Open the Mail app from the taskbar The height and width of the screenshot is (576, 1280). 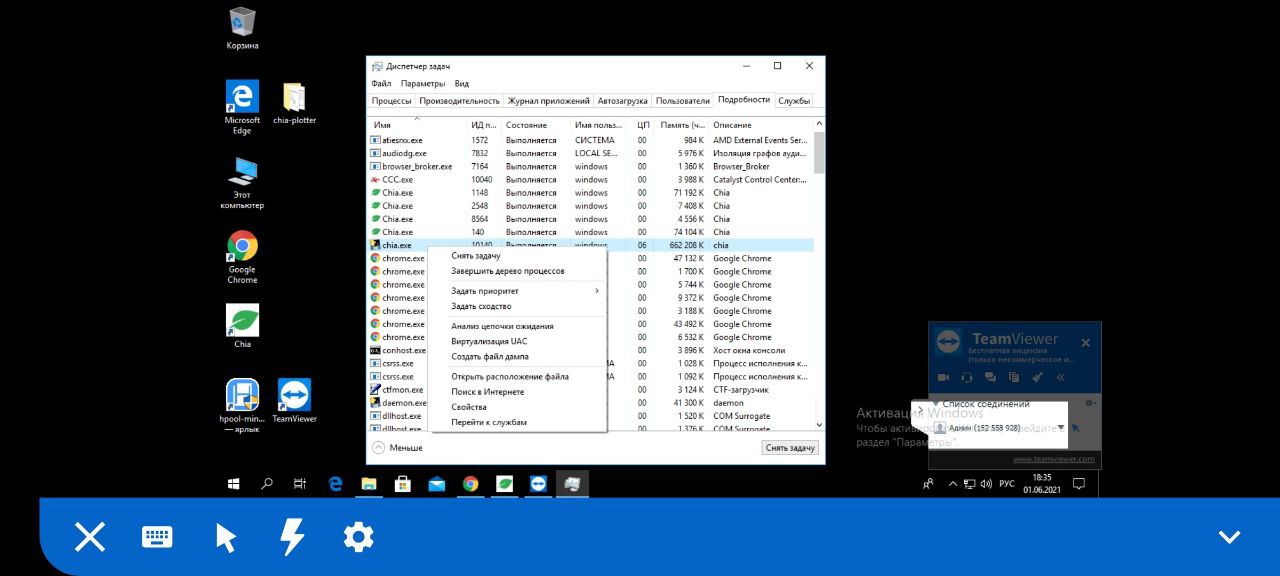point(437,484)
